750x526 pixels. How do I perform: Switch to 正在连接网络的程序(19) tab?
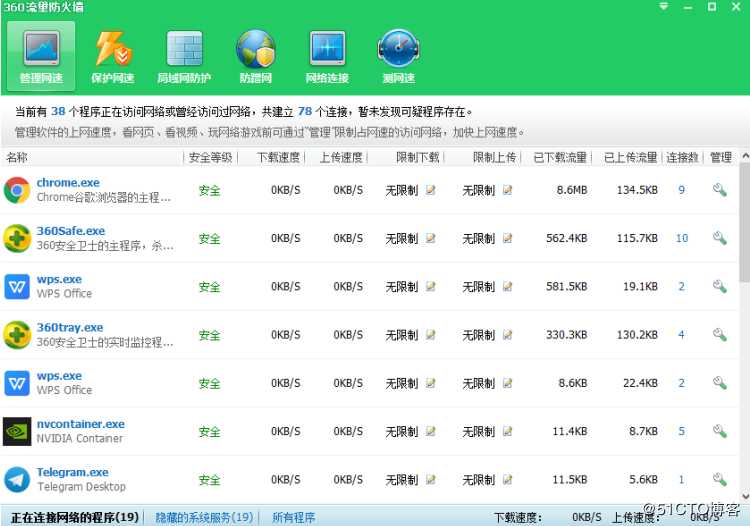pos(75,517)
